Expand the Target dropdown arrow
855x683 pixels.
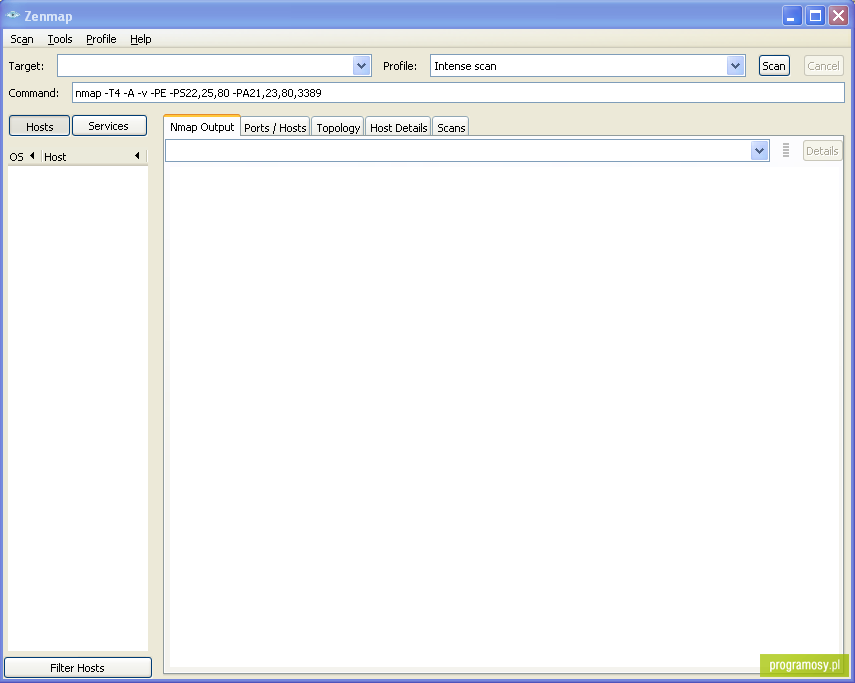361,66
